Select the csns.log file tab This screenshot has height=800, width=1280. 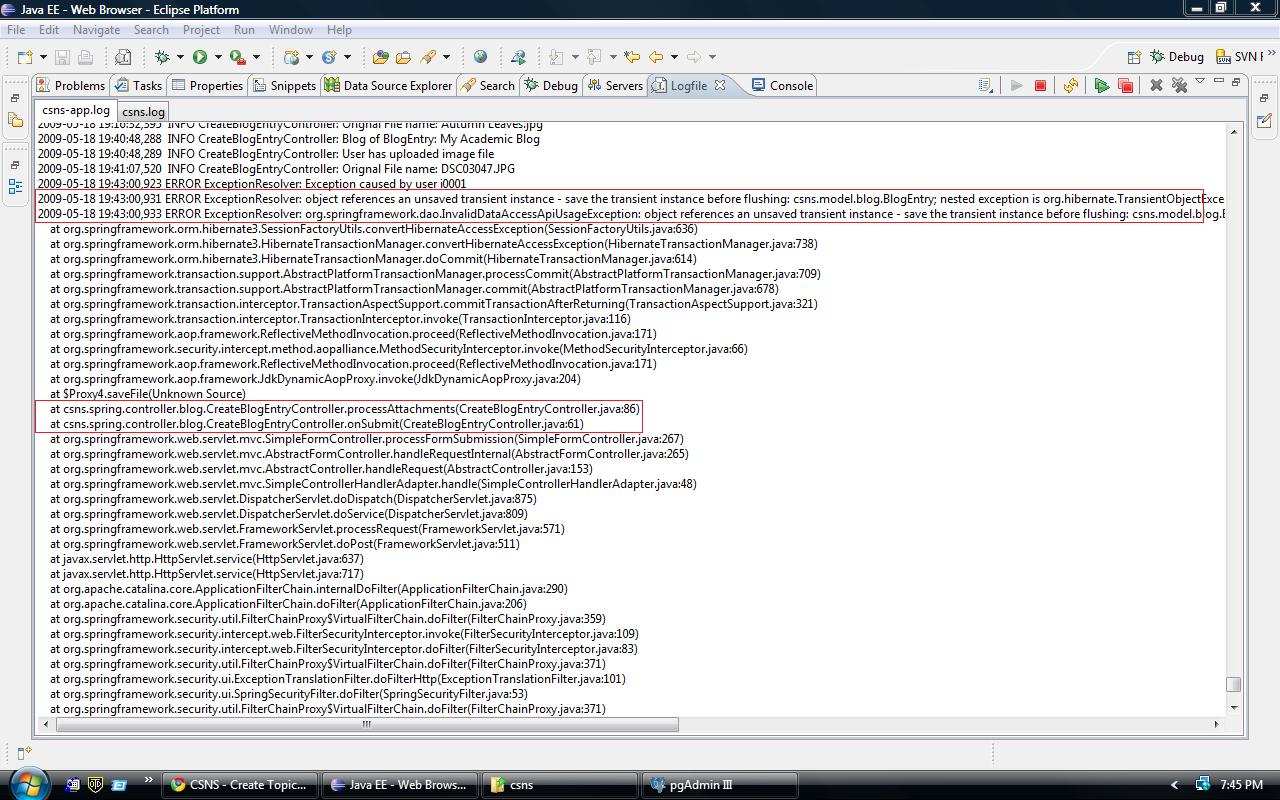pos(143,112)
